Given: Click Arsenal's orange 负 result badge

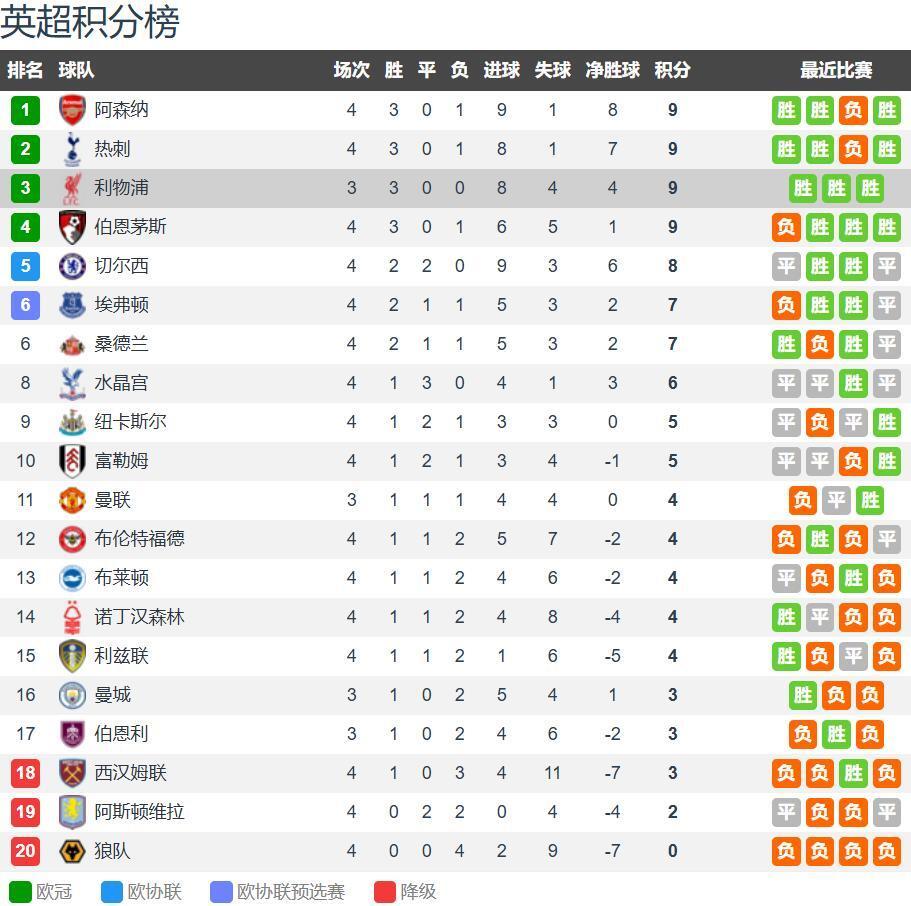Looking at the screenshot, I should [853, 110].
